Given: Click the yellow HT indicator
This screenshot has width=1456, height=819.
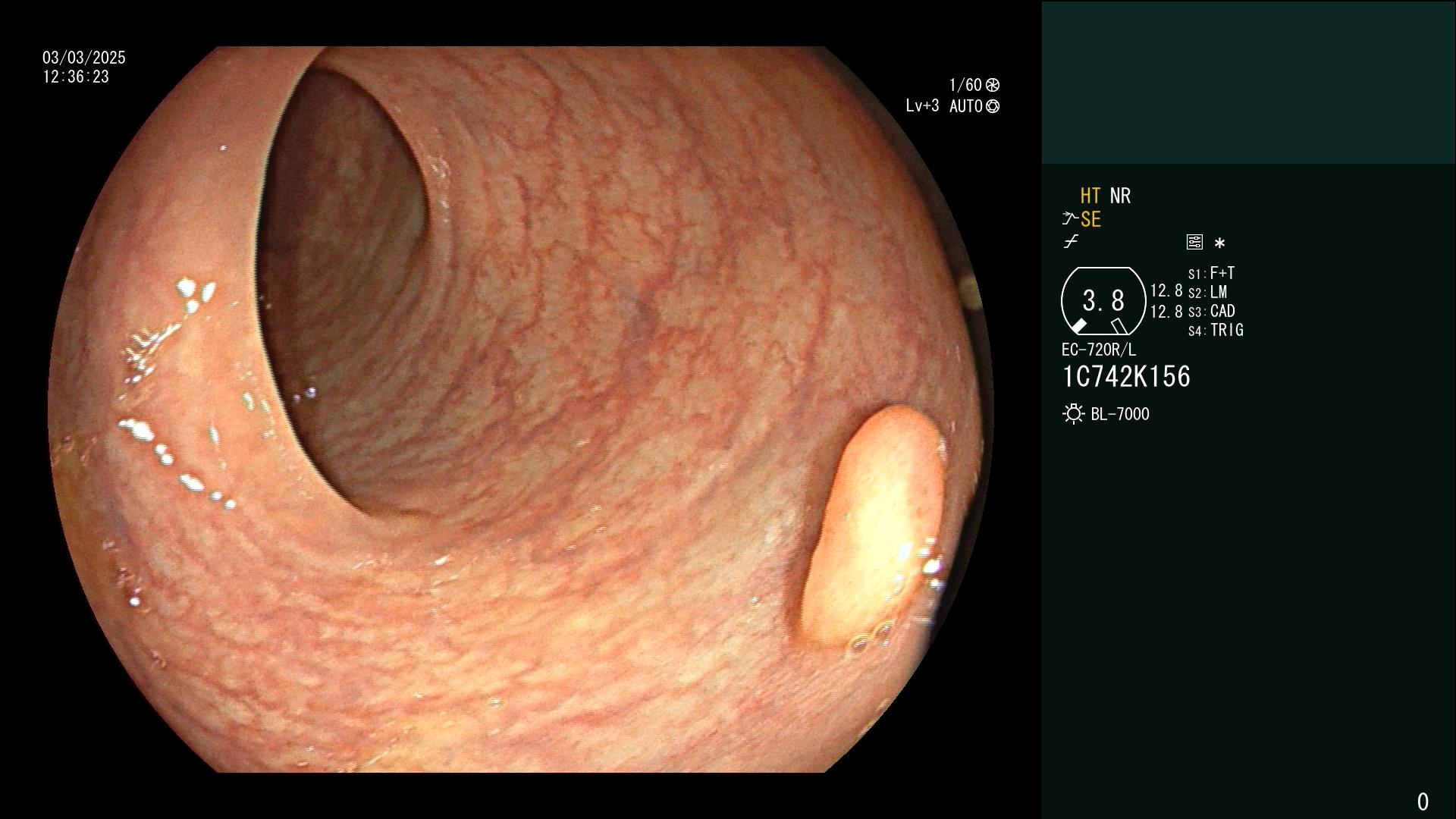Looking at the screenshot, I should pos(1090,196).
